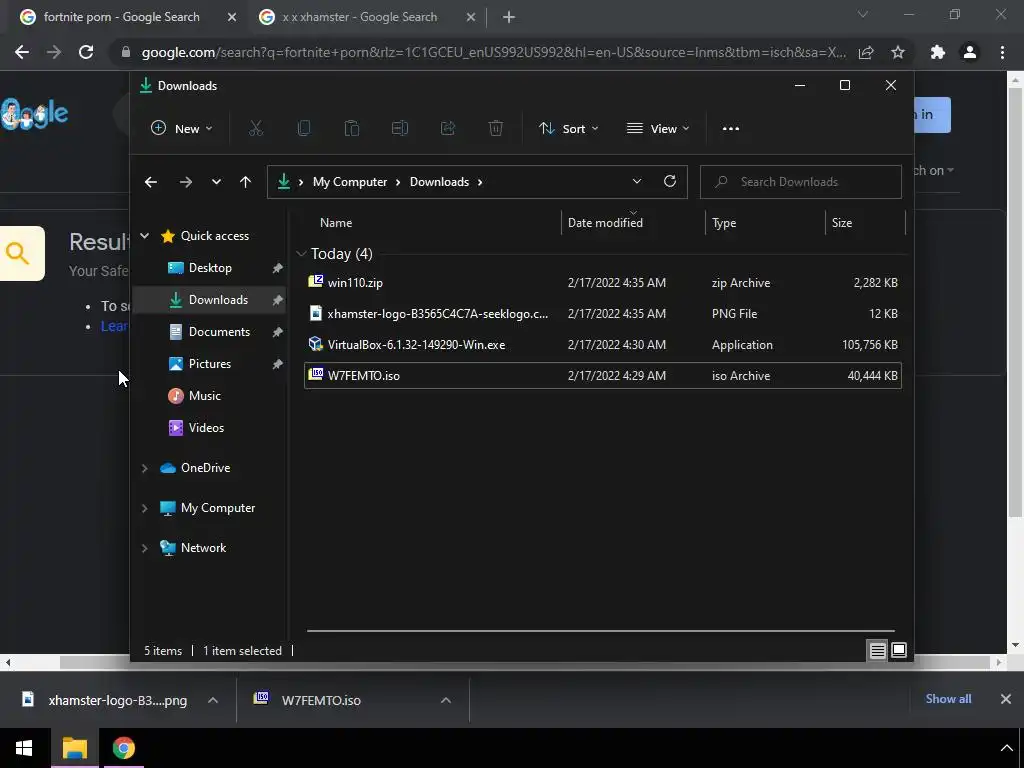Go forward in Explorer navigation
Image resolution: width=1024 pixels, height=768 pixels.
coord(185,182)
